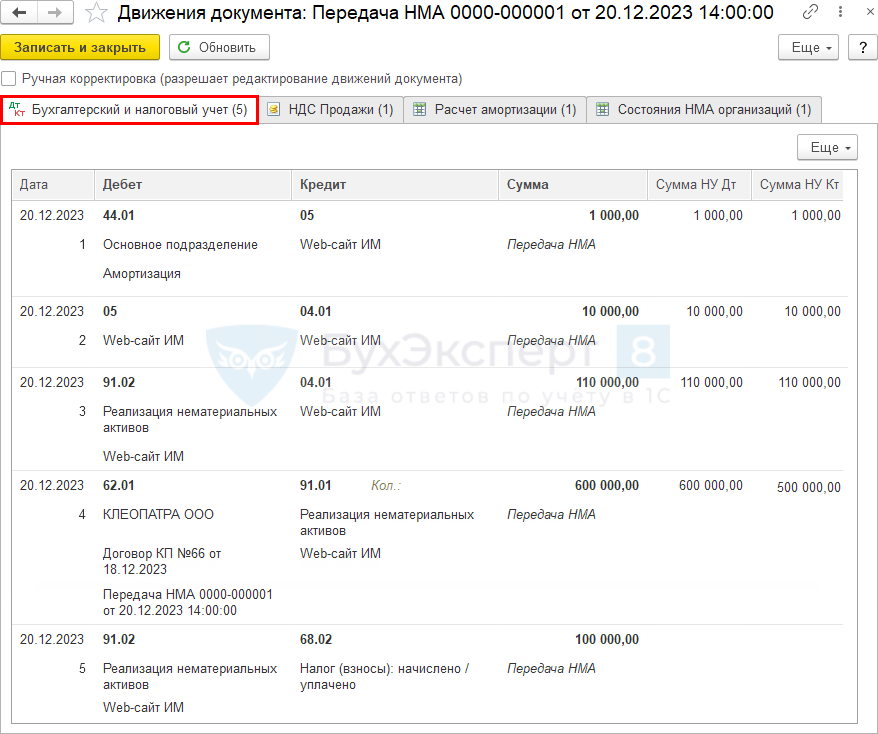Open help with the question mark button
The height and width of the screenshot is (734, 878).
pos(862,47)
